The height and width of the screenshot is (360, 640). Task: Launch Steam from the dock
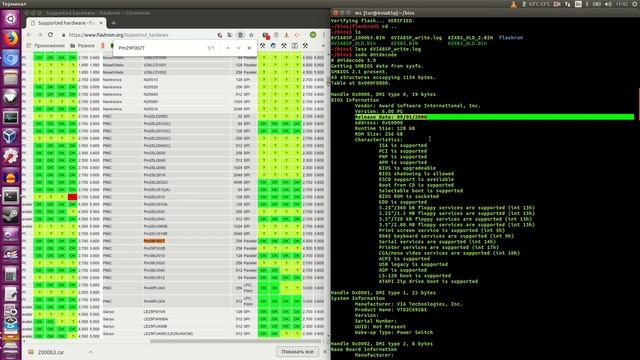[x=10, y=215]
